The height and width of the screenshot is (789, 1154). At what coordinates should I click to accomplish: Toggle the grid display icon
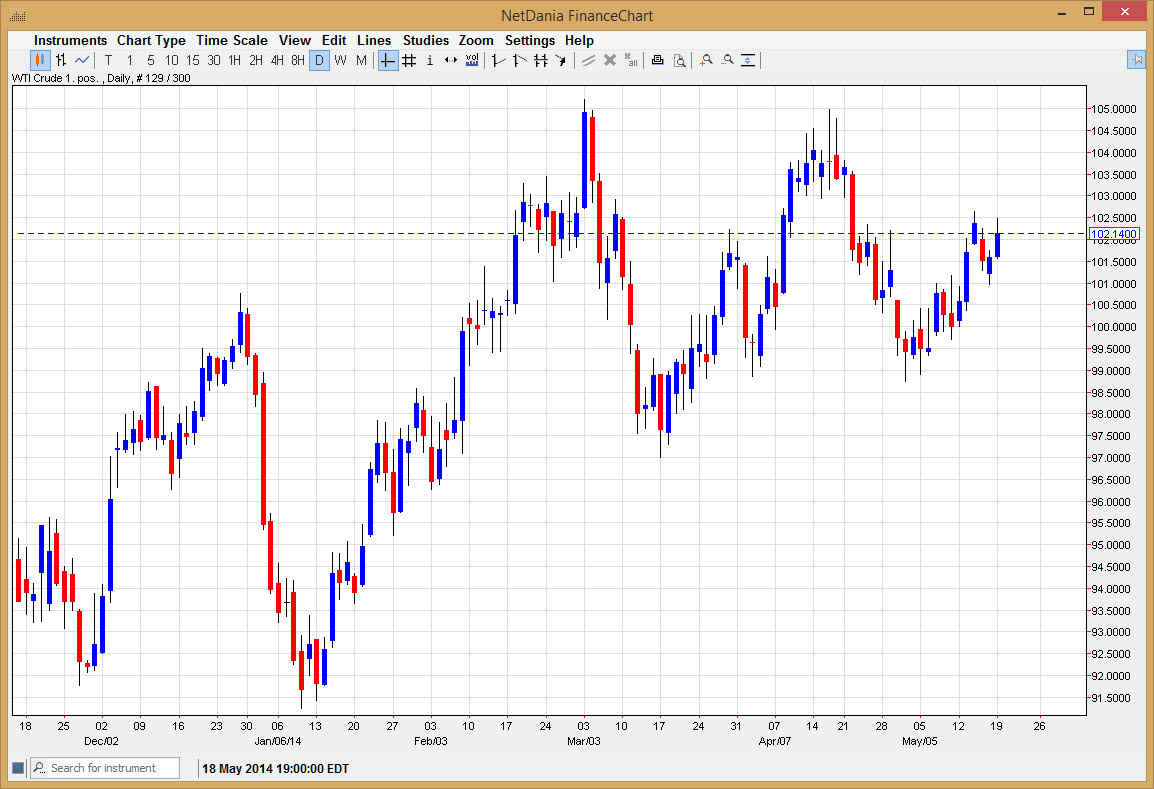408,60
